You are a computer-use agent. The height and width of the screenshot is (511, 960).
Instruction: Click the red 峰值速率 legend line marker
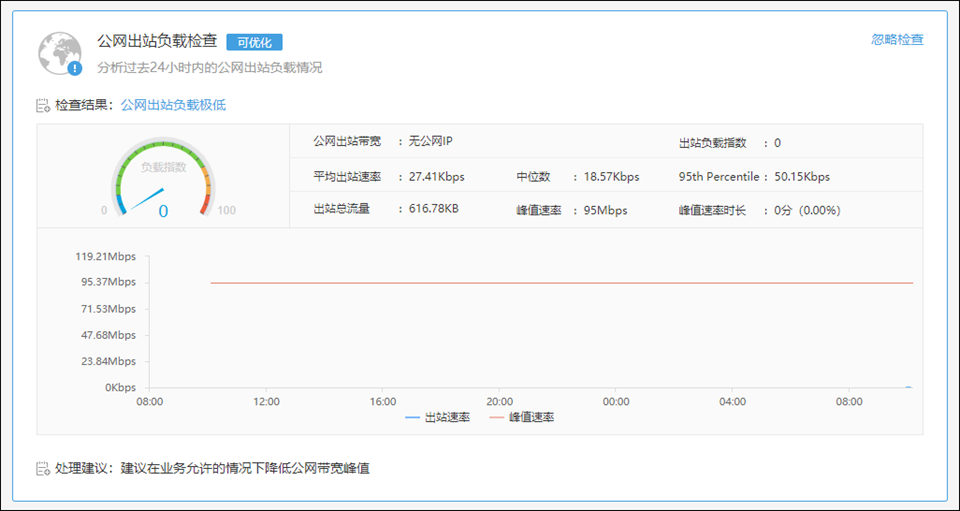pos(497,417)
